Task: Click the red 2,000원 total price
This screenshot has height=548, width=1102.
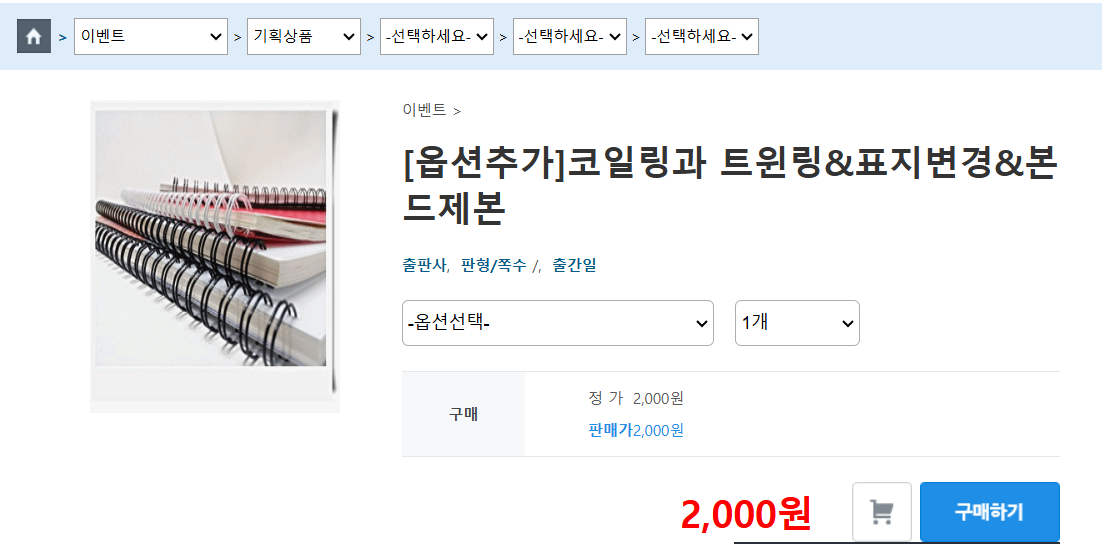Action: (x=746, y=515)
